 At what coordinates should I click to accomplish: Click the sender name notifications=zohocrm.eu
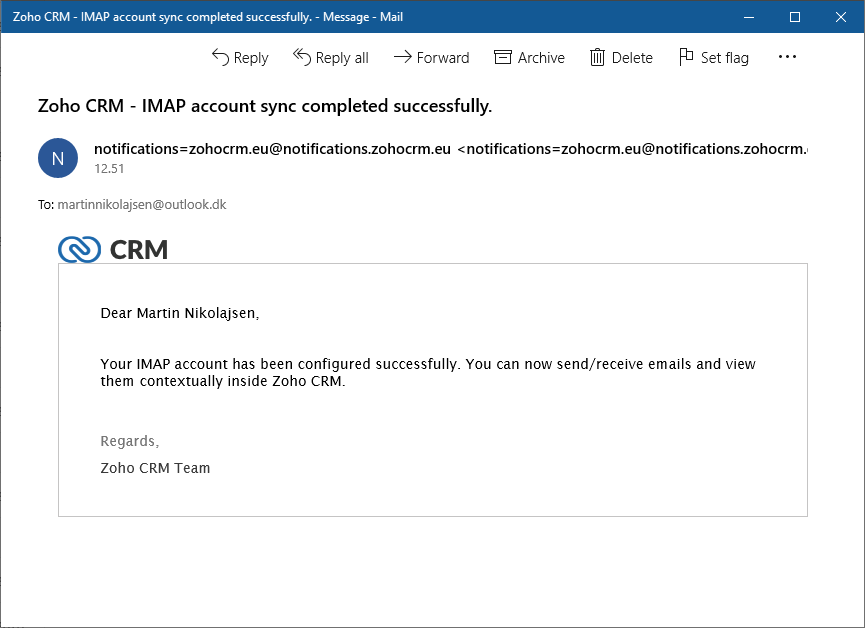(273, 149)
